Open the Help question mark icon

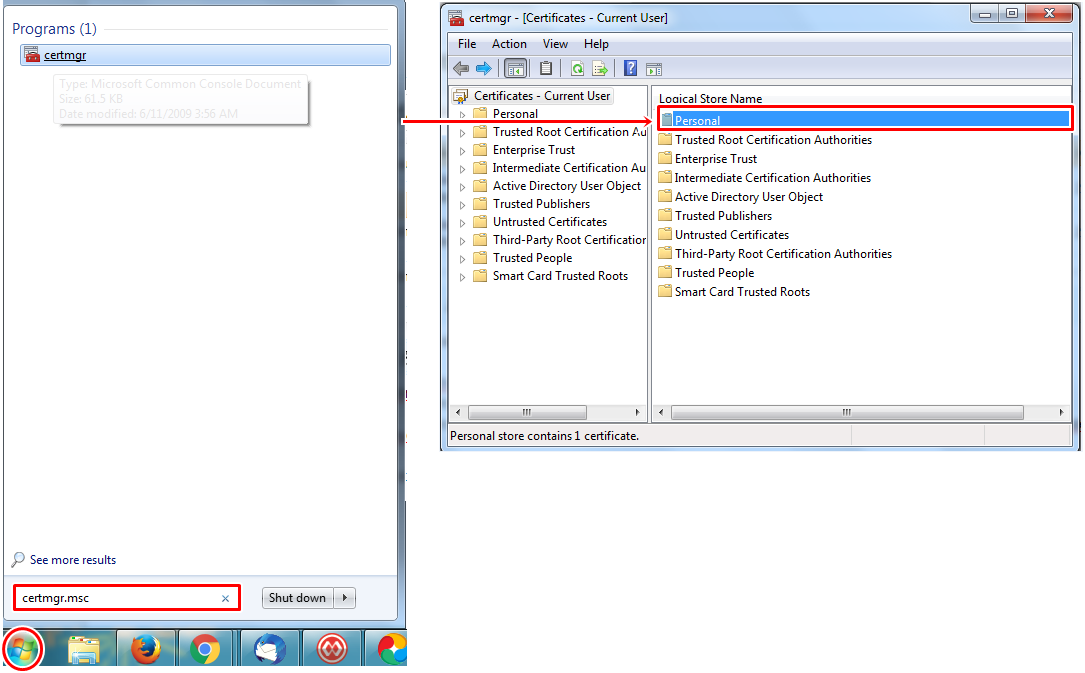pos(630,68)
